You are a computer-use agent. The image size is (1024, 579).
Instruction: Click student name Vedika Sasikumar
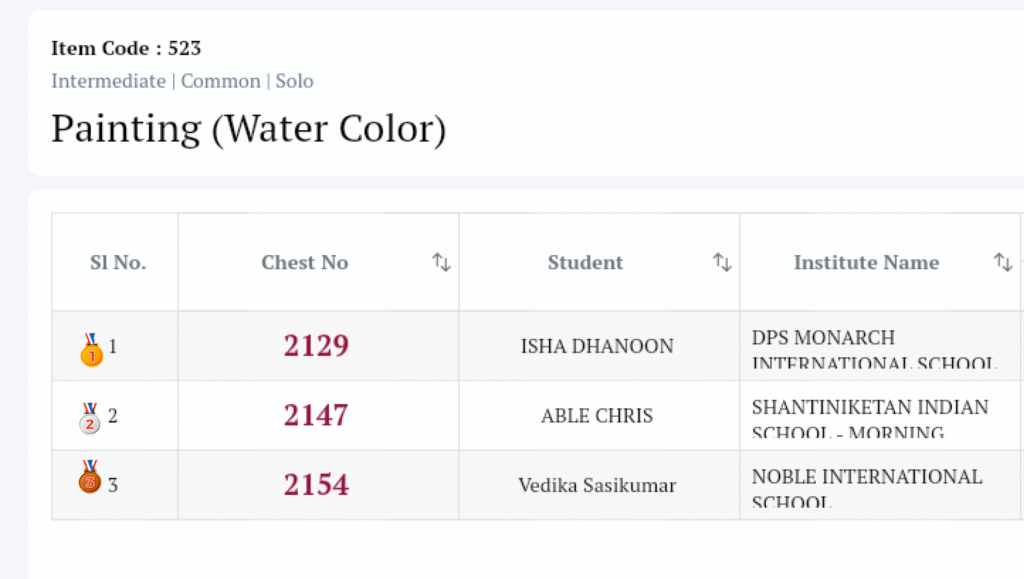[x=597, y=485]
